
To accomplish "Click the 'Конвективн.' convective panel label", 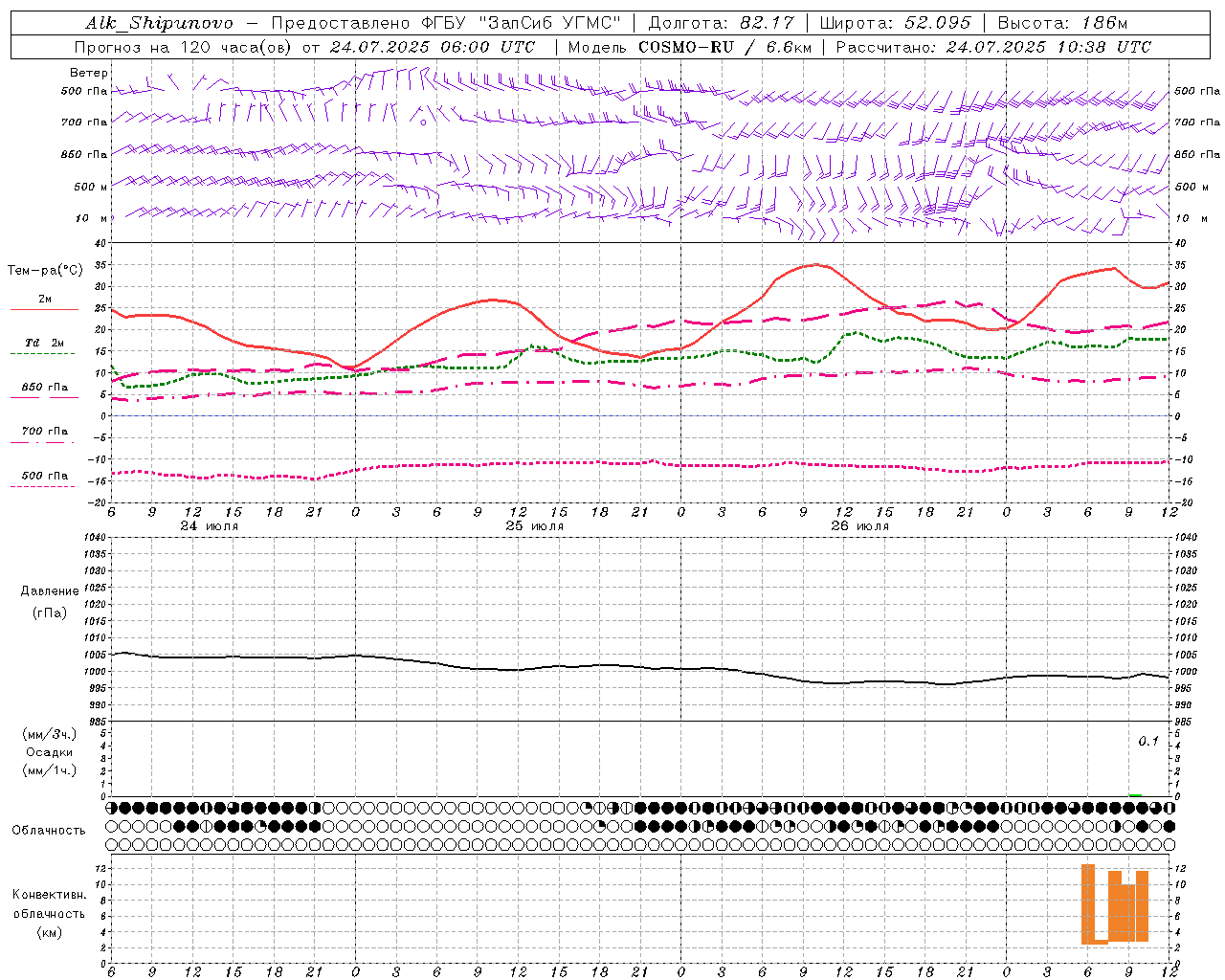I will (x=49, y=895).
